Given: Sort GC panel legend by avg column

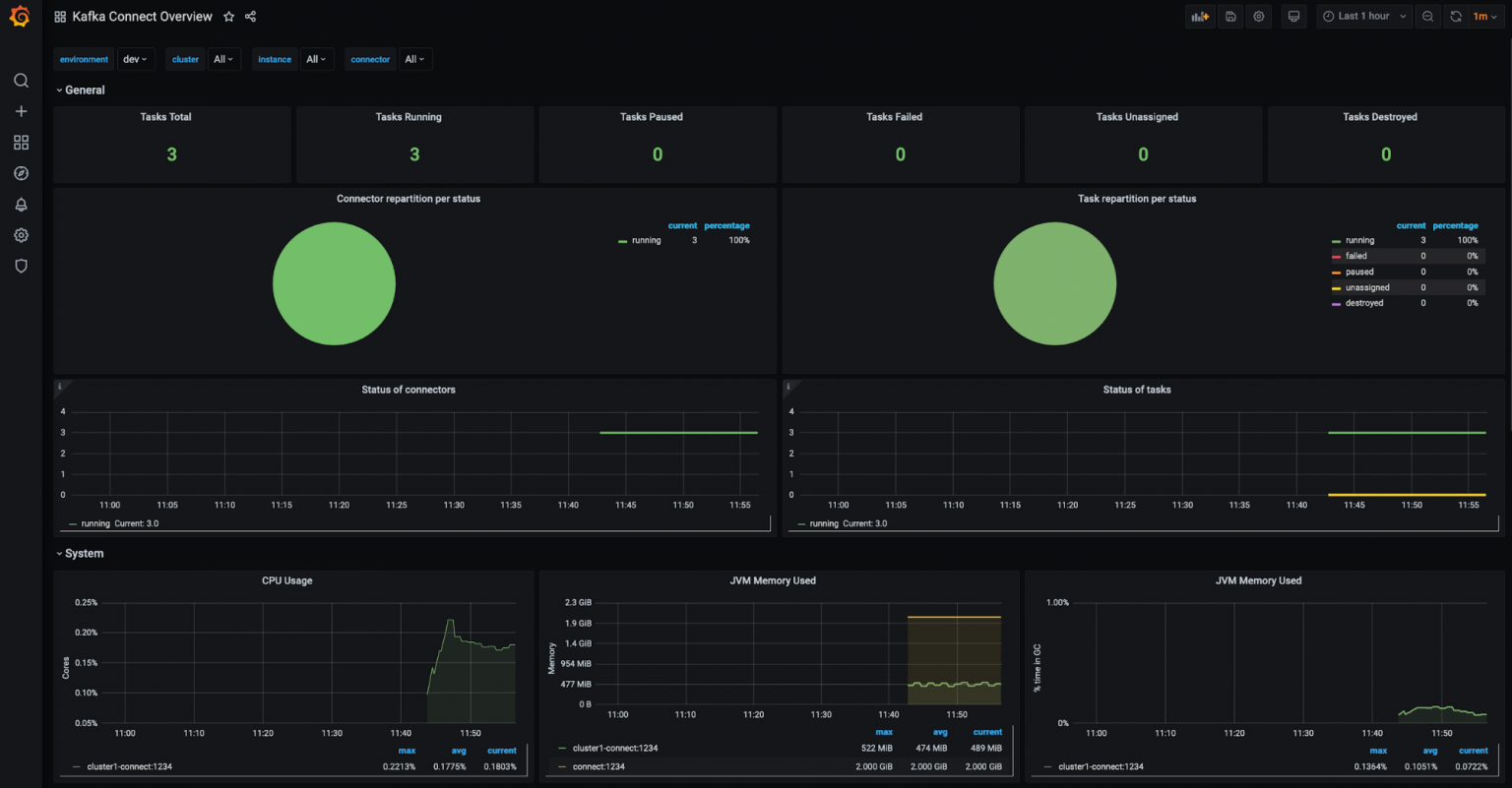Looking at the screenshot, I should click(x=1430, y=751).
